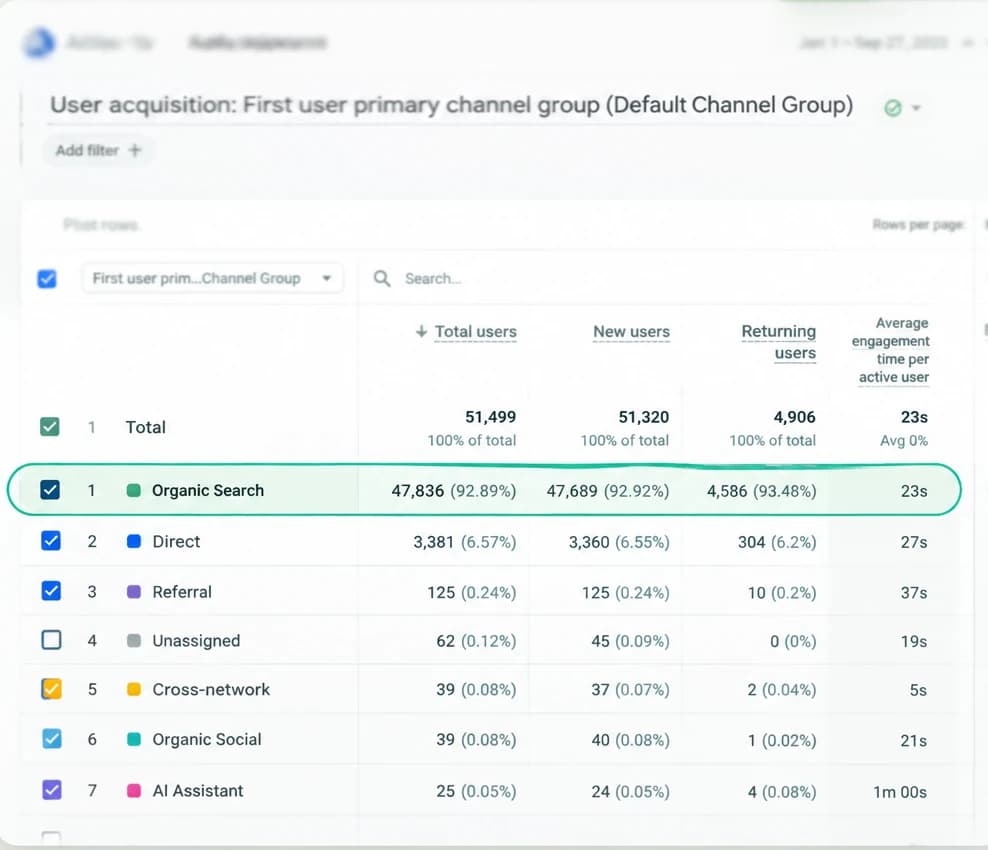Image resolution: width=988 pixels, height=850 pixels.
Task: Click the plus icon on Add filter
Action: click(134, 150)
